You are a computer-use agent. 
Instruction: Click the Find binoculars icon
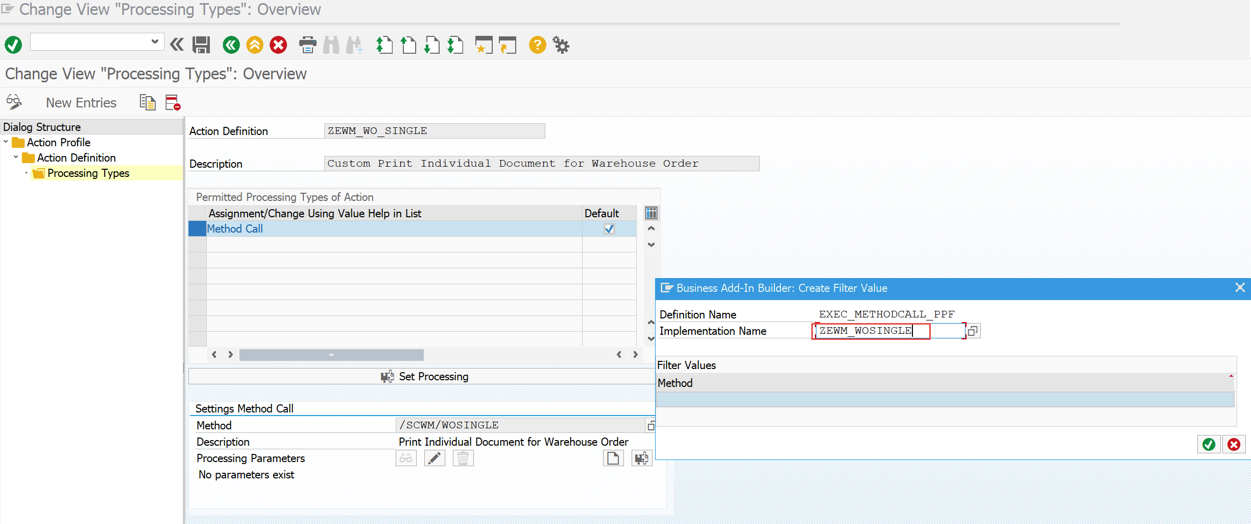click(x=331, y=45)
